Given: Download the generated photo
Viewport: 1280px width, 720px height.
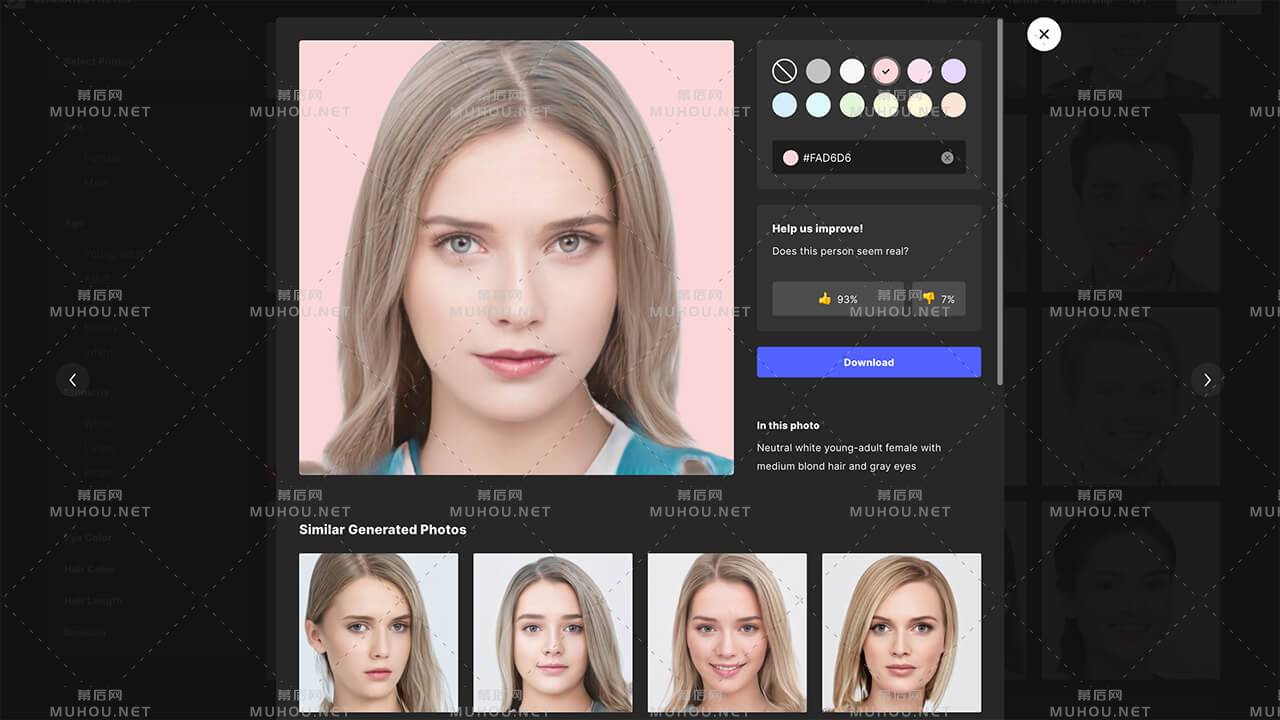Looking at the screenshot, I should pyautogui.click(x=868, y=362).
